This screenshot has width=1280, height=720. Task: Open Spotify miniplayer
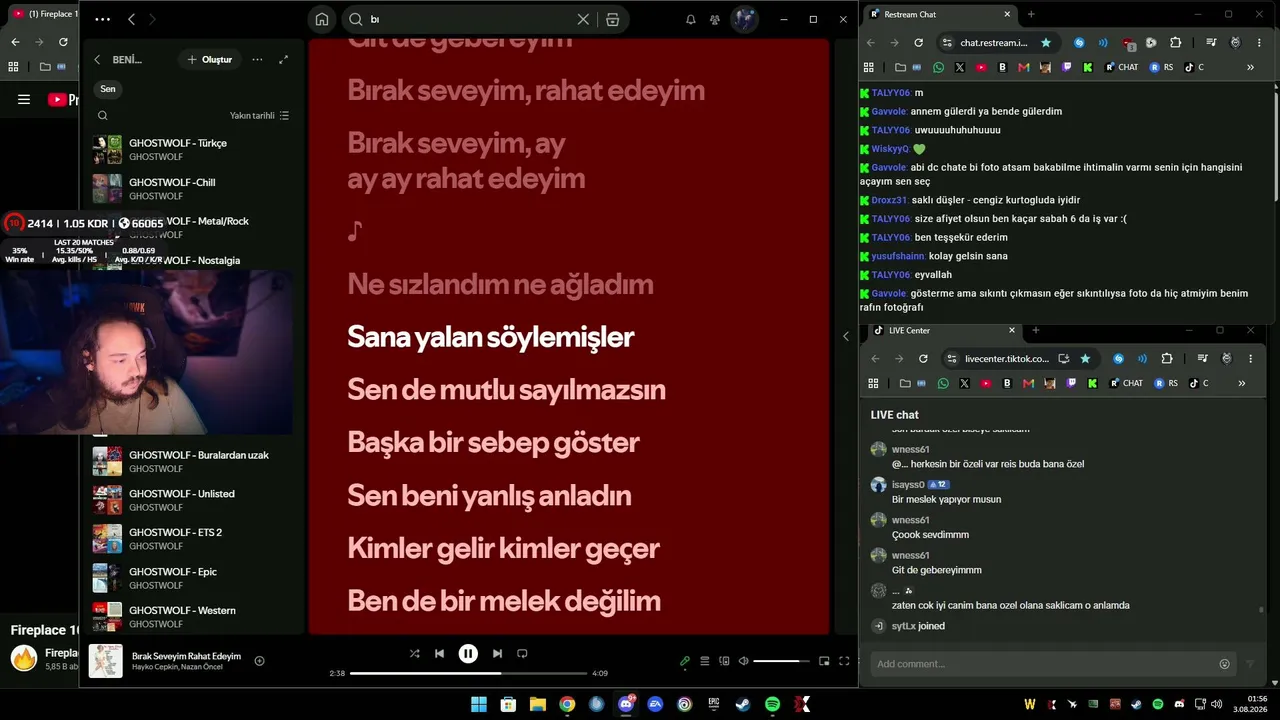coord(824,661)
